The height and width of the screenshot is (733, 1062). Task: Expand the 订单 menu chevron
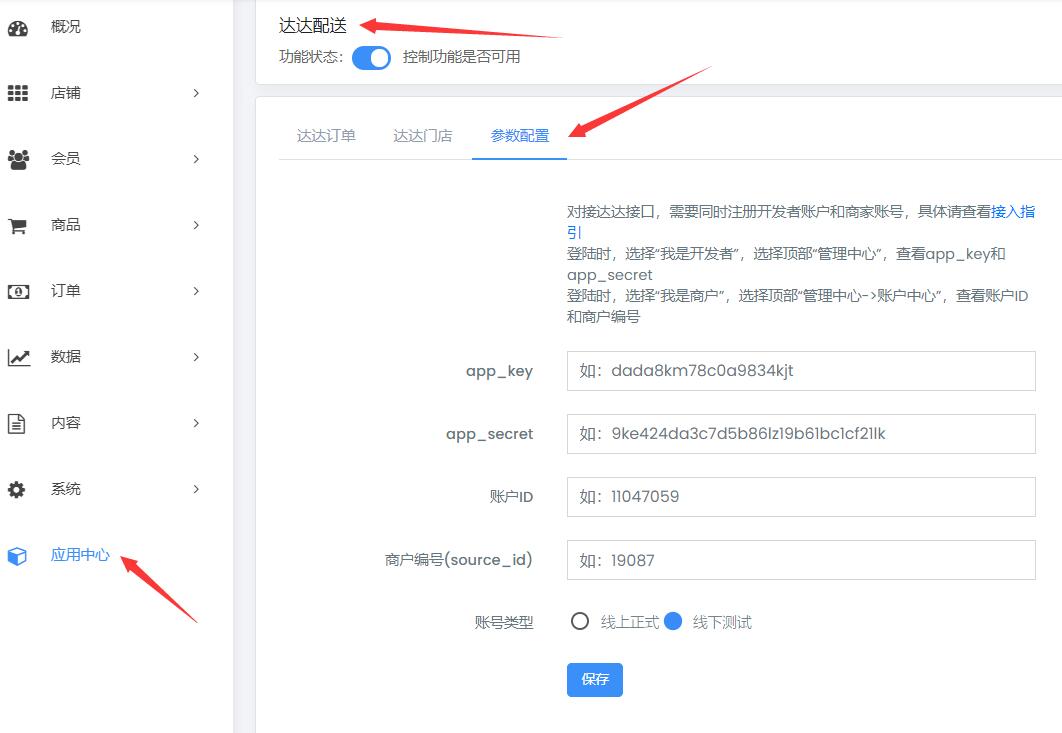196,291
